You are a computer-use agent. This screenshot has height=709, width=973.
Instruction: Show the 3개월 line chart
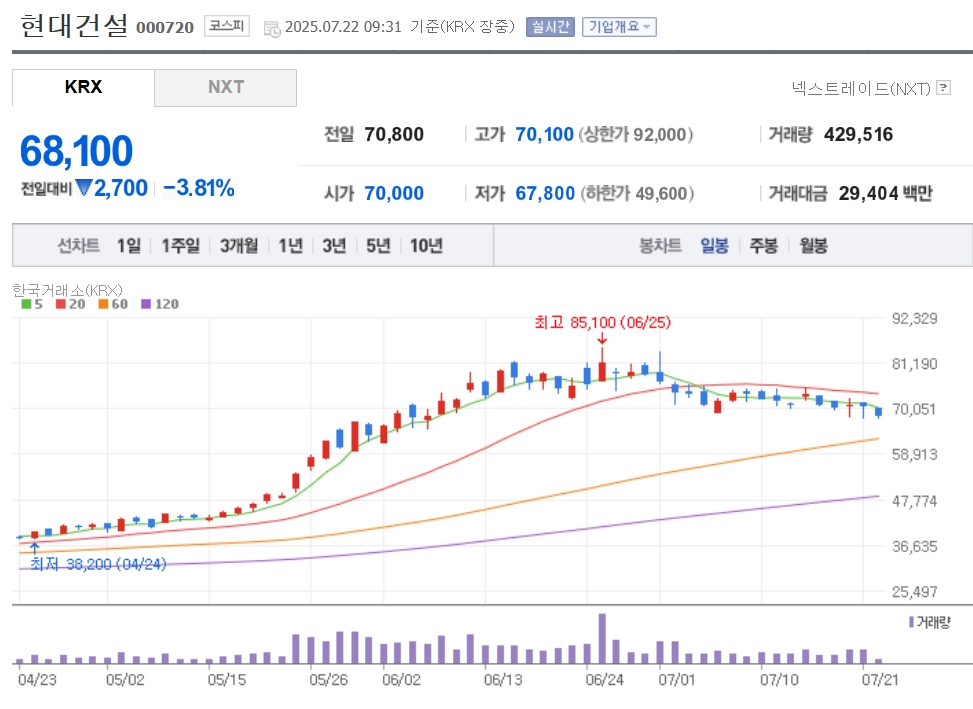(239, 246)
